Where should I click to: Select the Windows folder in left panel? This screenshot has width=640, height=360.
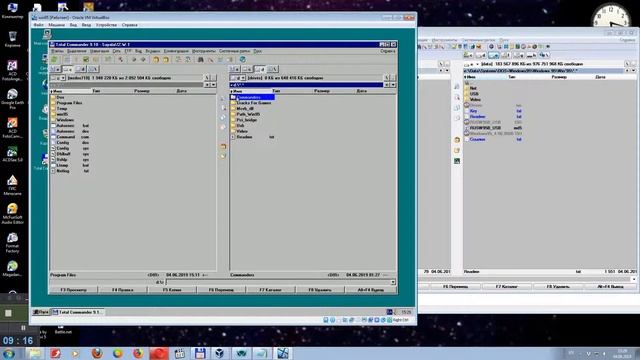coord(62,120)
